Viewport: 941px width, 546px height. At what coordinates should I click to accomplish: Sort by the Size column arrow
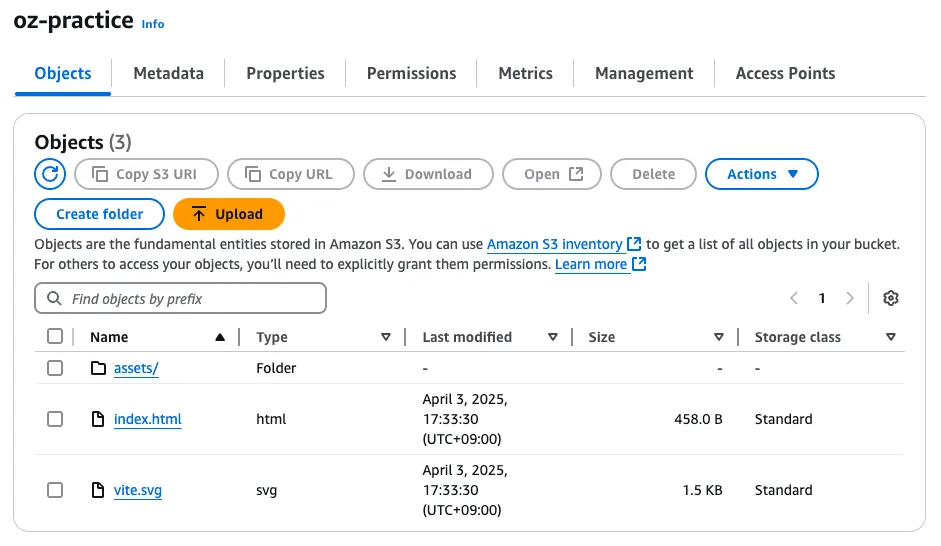pyautogui.click(x=718, y=337)
